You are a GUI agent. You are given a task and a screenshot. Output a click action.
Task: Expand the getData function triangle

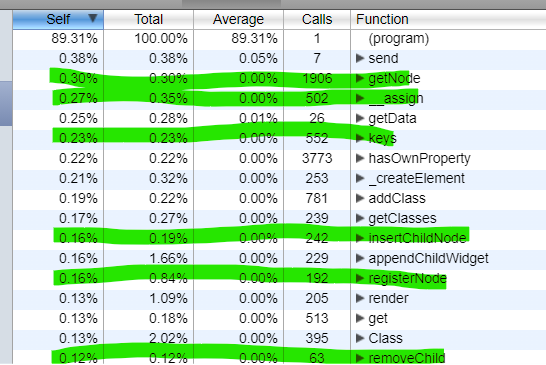pos(360,118)
